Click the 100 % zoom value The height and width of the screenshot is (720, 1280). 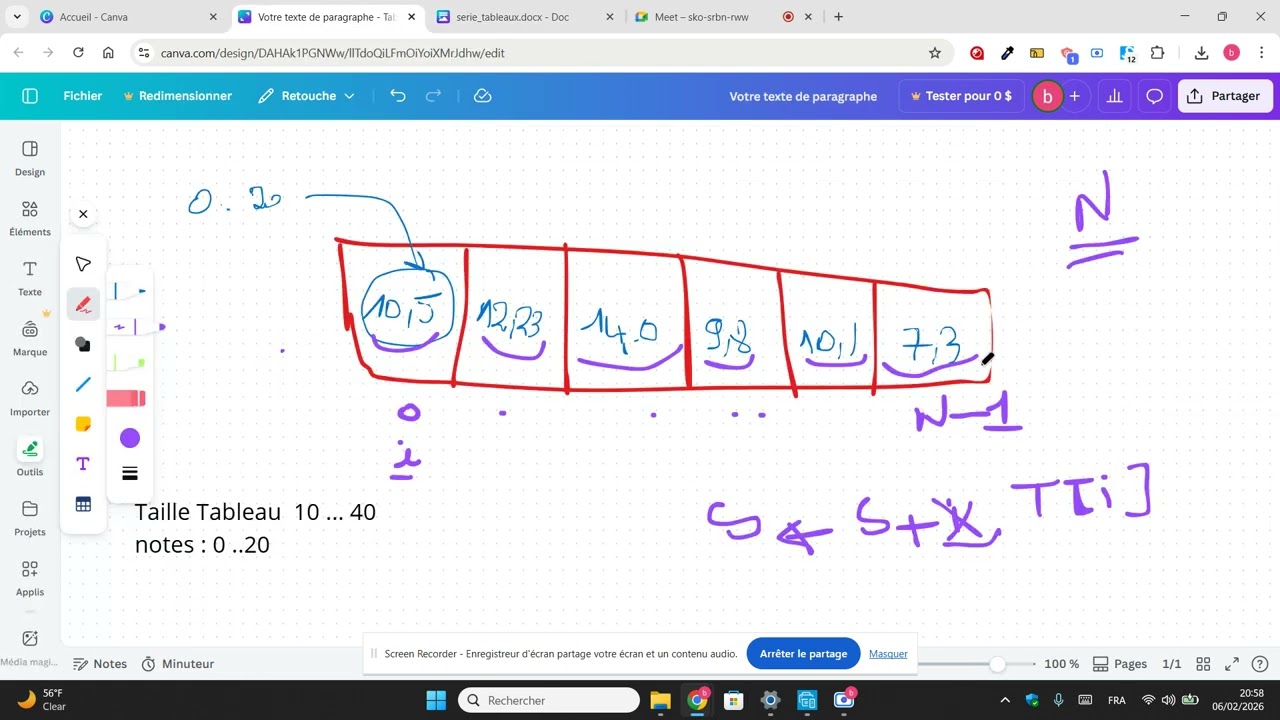[x=1061, y=664]
